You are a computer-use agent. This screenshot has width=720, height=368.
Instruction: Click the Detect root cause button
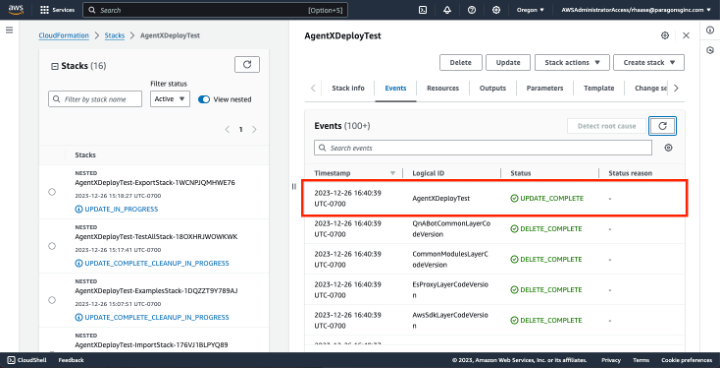coord(607,126)
